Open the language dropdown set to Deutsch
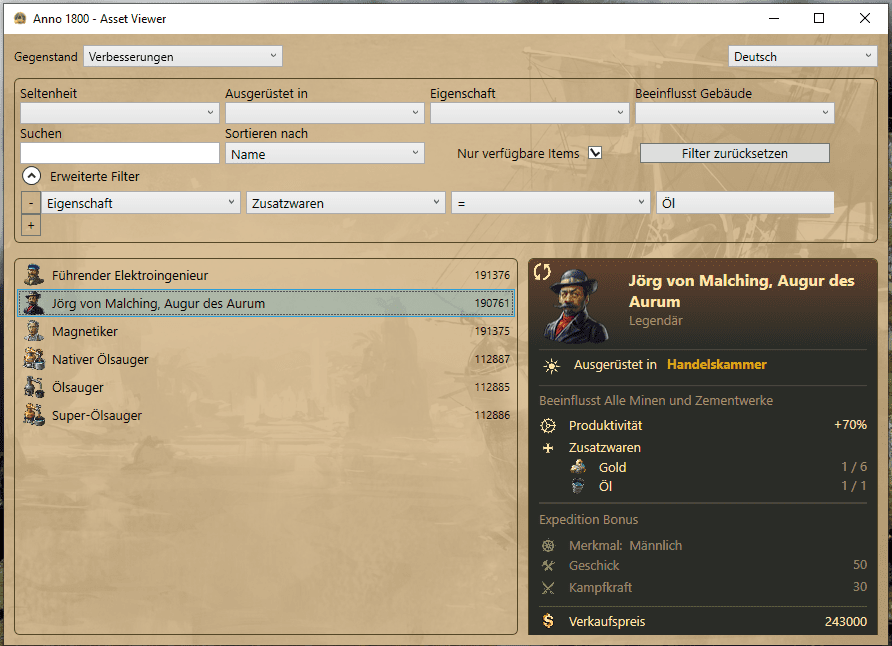 click(x=803, y=56)
